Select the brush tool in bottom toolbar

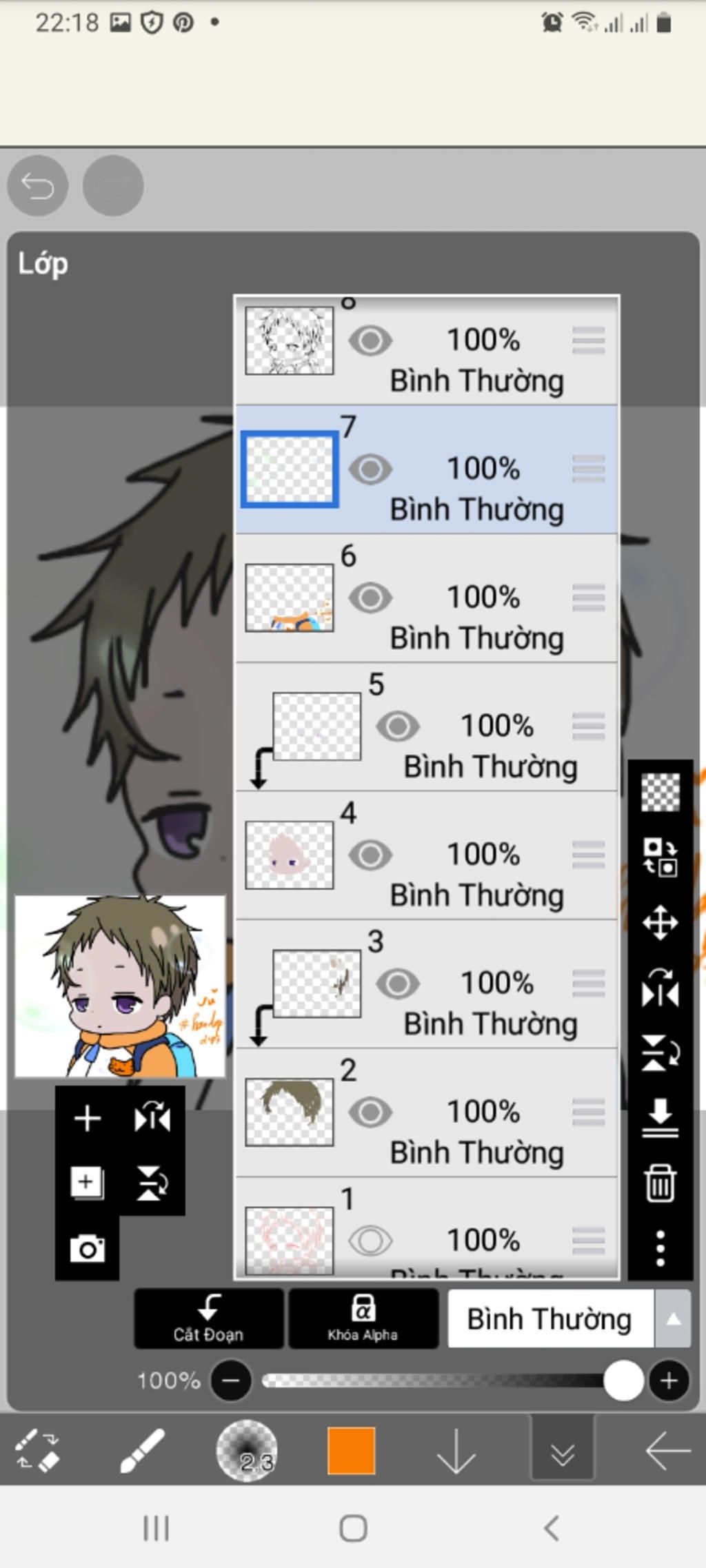[142, 1451]
